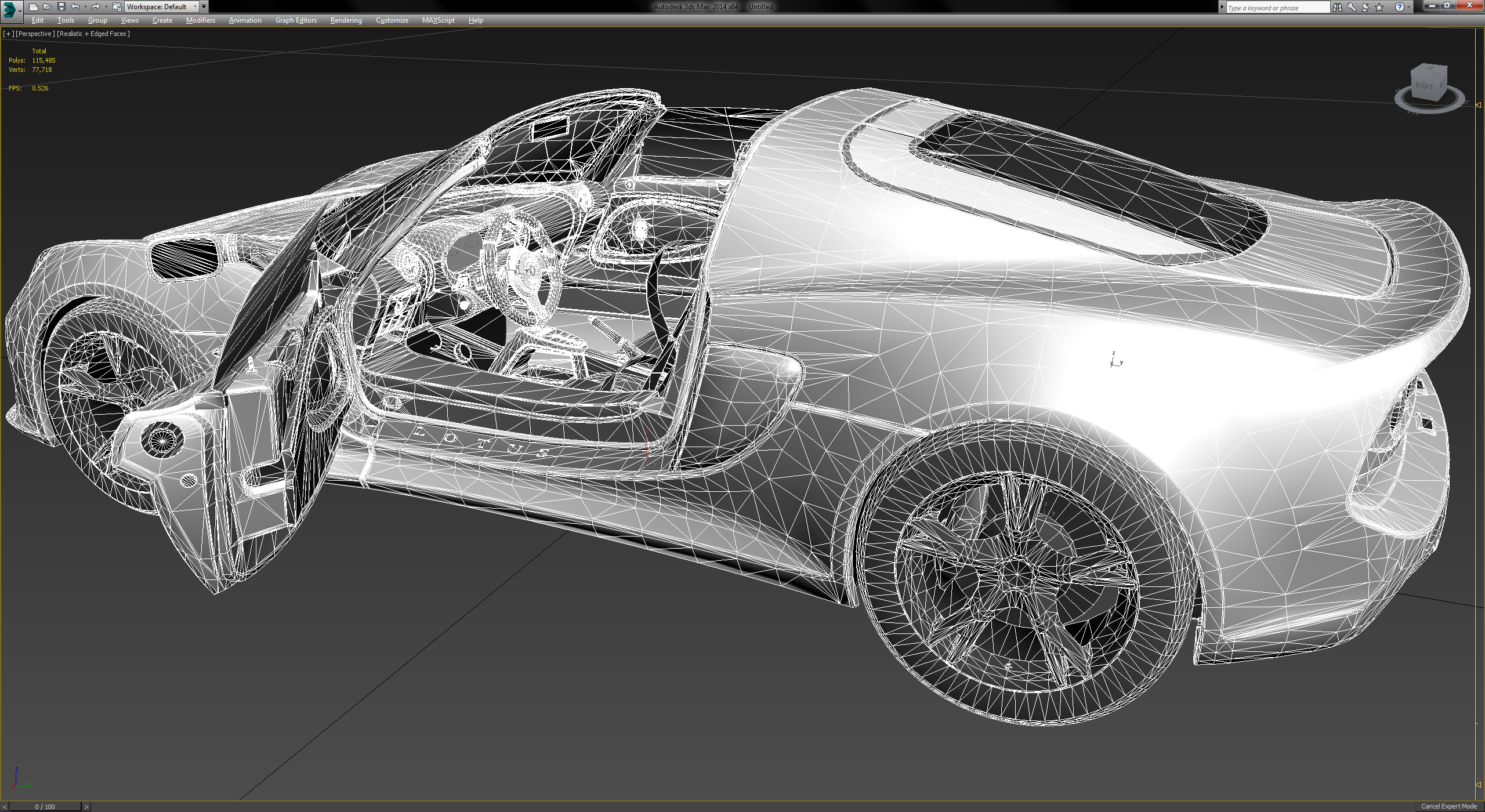Image resolution: width=1485 pixels, height=812 pixels.
Task: Open the Favorites star icon in InfoCenter
Action: 1379,8
